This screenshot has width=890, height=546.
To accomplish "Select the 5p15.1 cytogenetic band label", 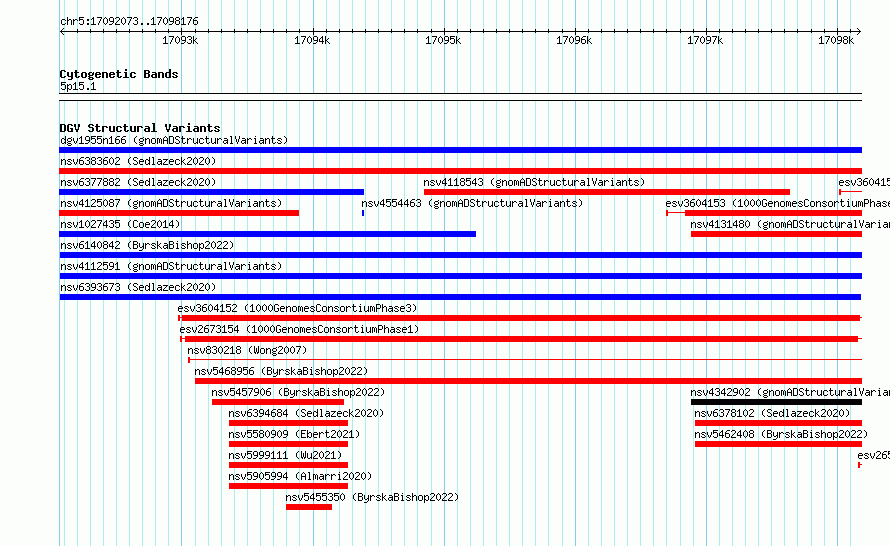I will point(78,86).
